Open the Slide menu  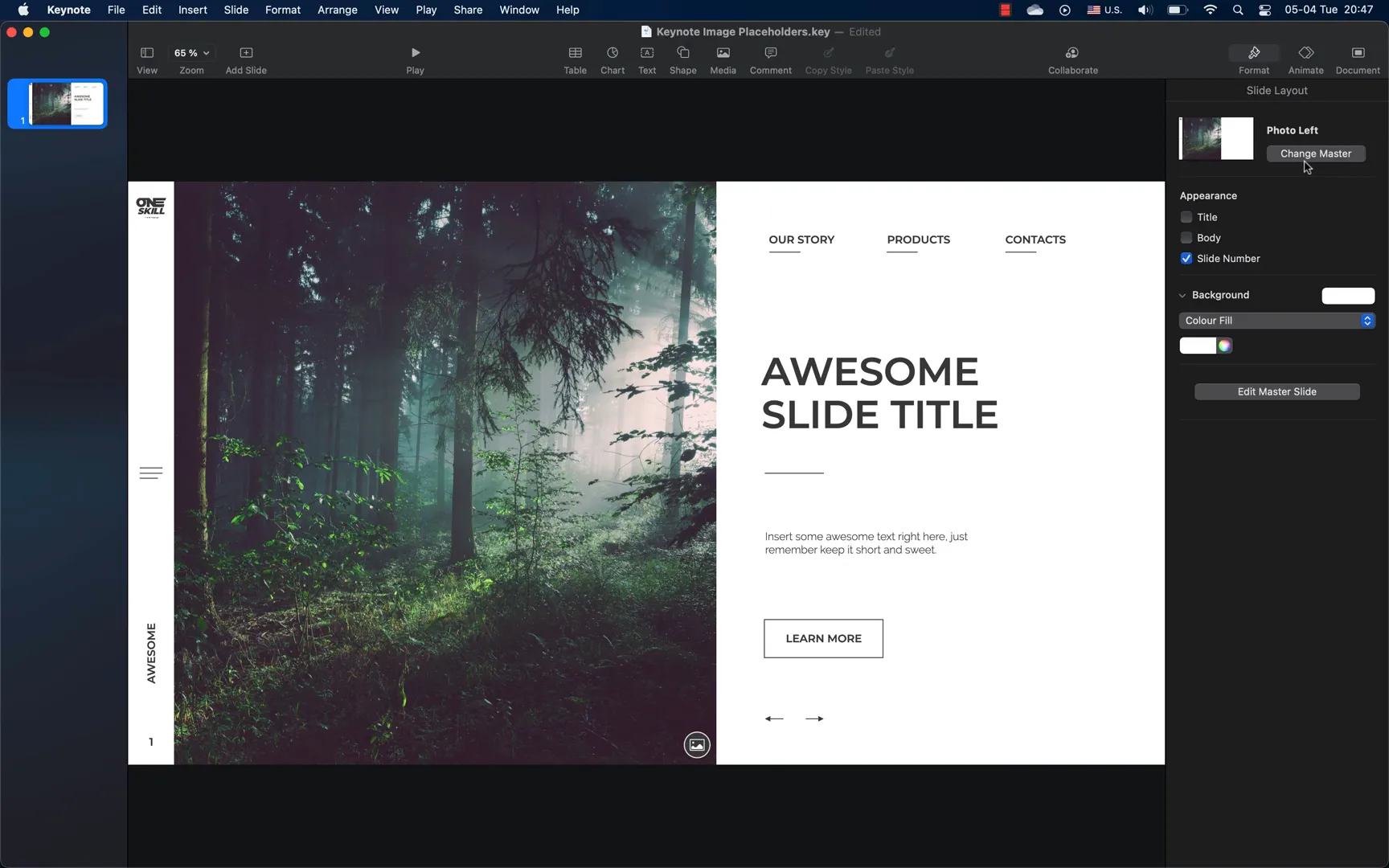[236, 10]
